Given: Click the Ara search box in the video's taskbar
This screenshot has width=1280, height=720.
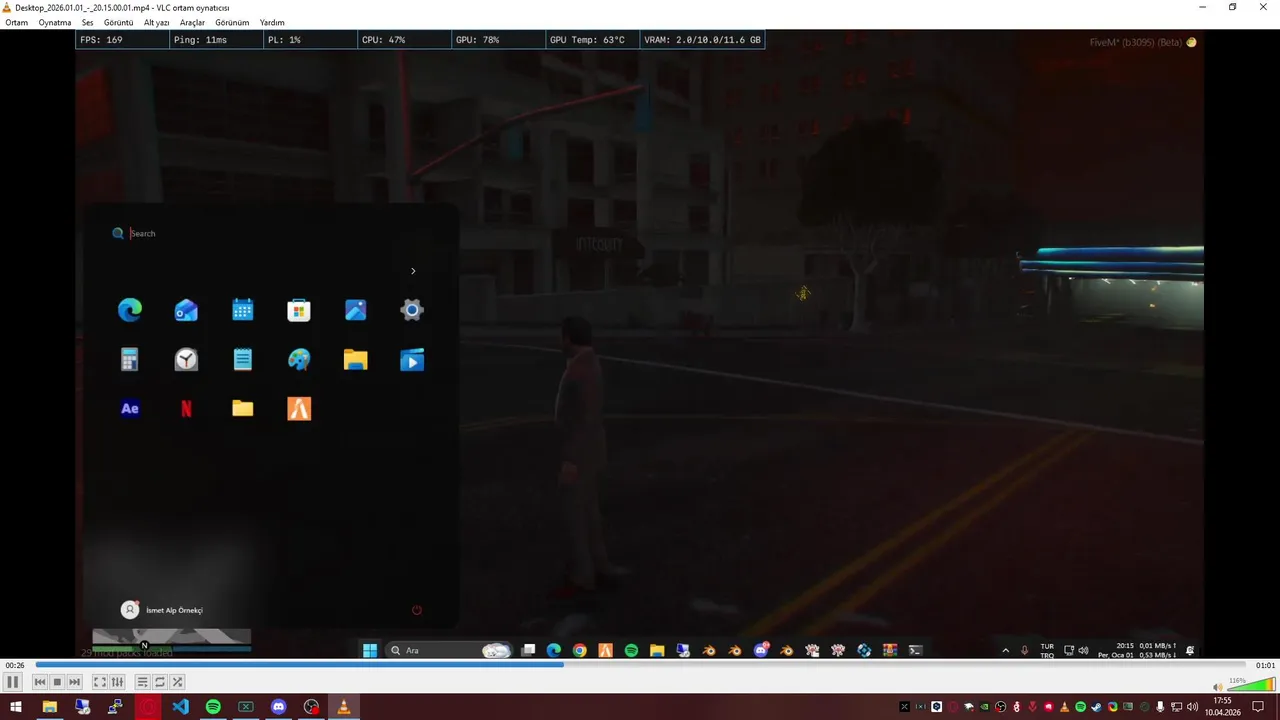Looking at the screenshot, I should click(448, 650).
